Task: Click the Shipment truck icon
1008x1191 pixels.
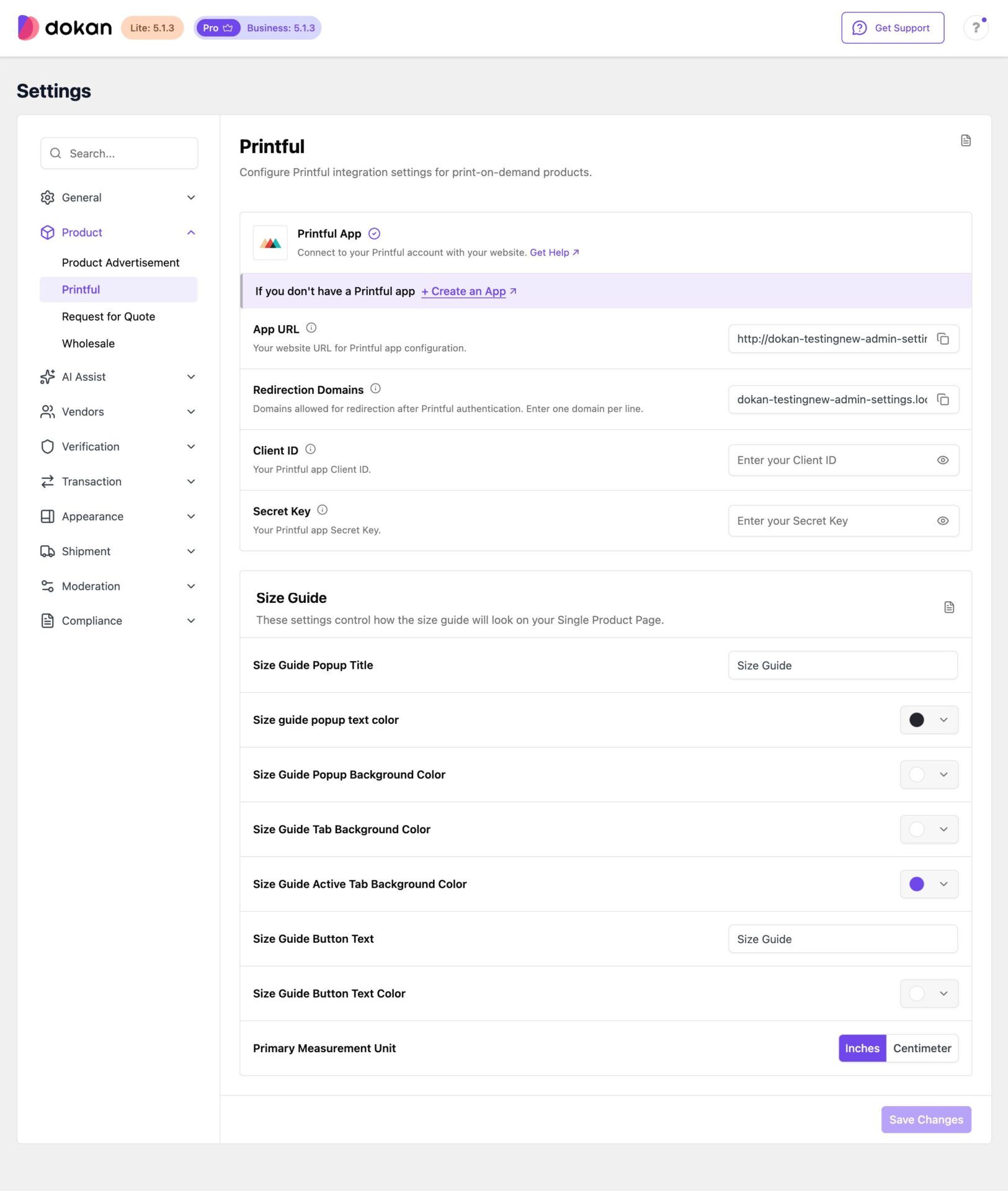Action: [48, 551]
